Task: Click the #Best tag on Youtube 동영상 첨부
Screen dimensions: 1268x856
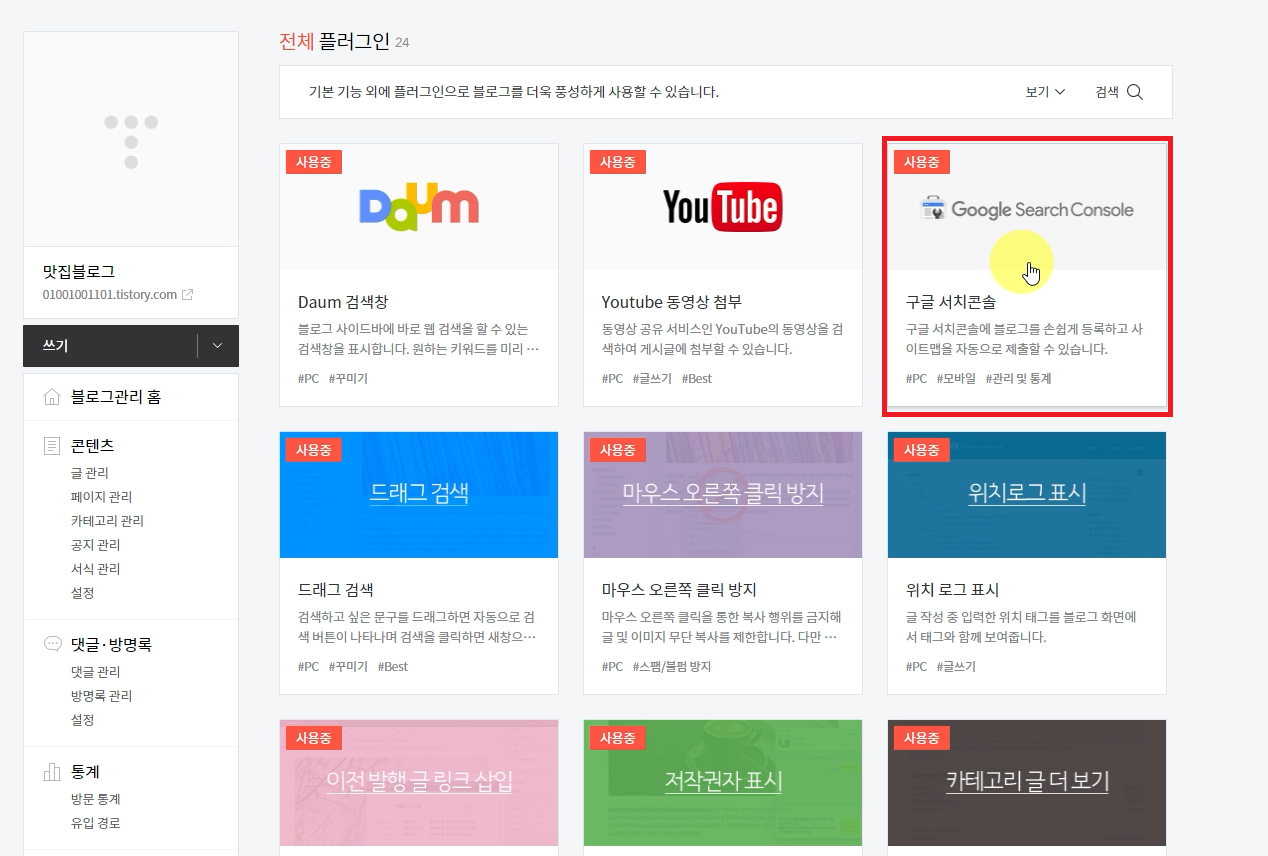Action: [x=697, y=379]
